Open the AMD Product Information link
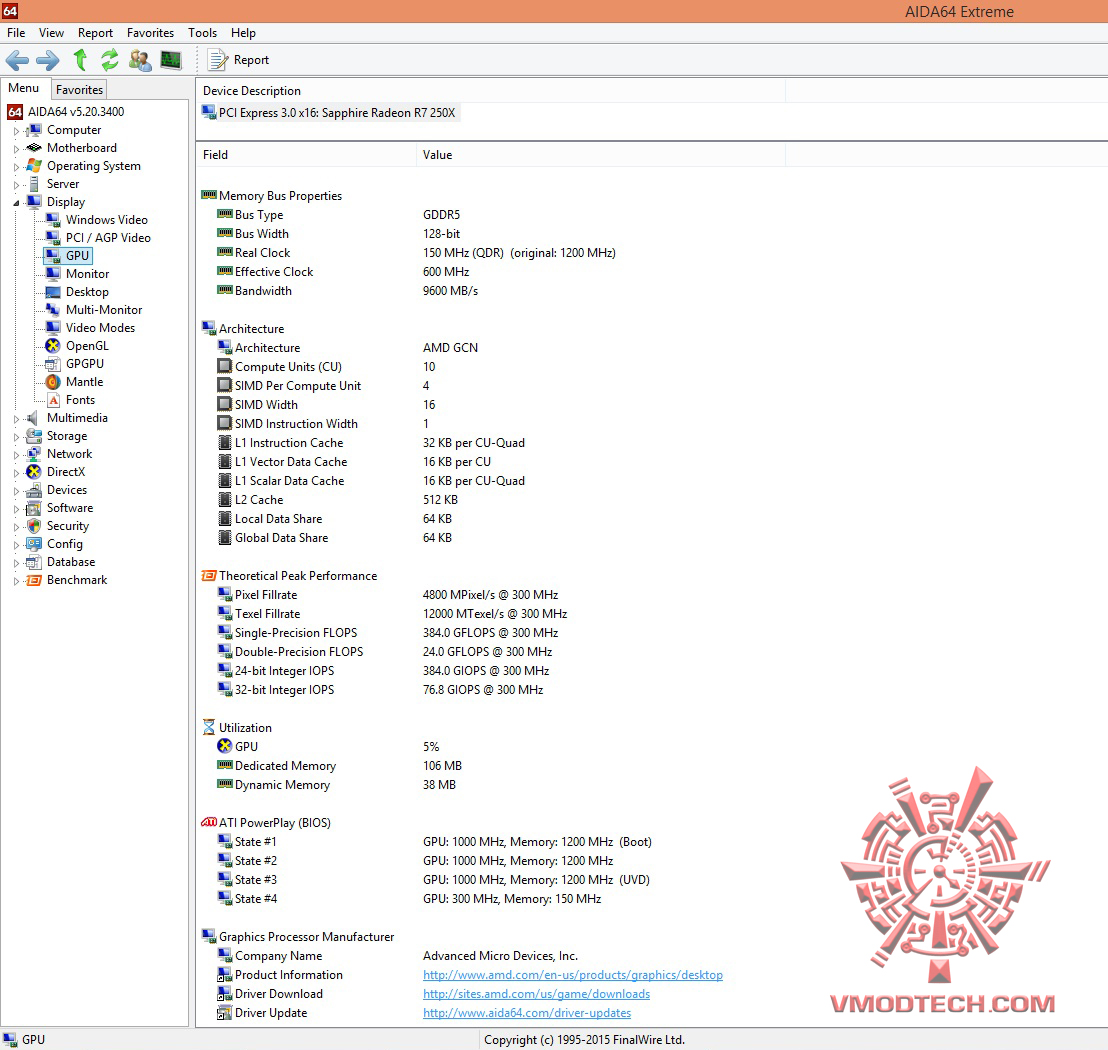 (572, 974)
